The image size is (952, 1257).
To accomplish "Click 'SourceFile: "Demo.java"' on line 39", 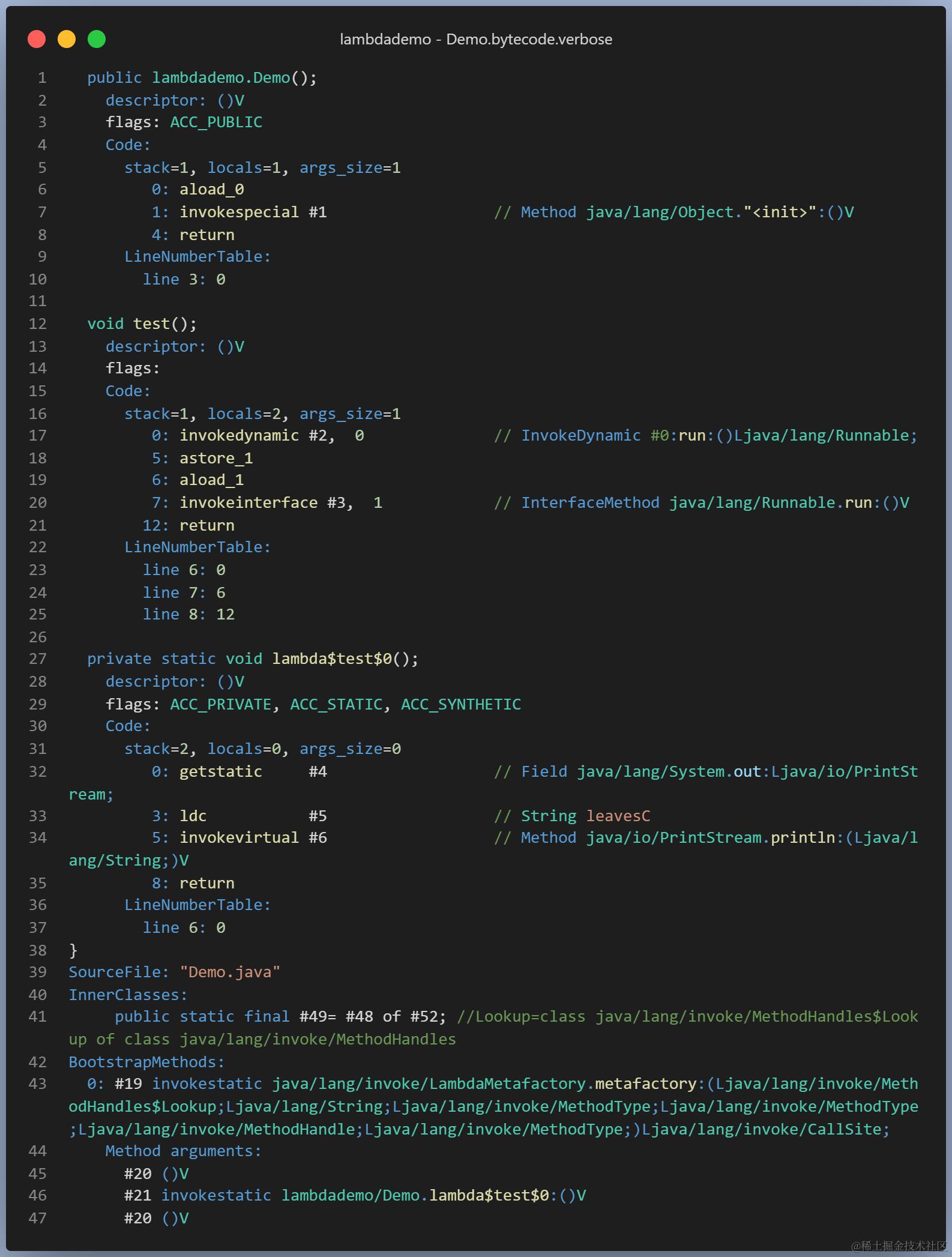I will pyautogui.click(x=175, y=972).
